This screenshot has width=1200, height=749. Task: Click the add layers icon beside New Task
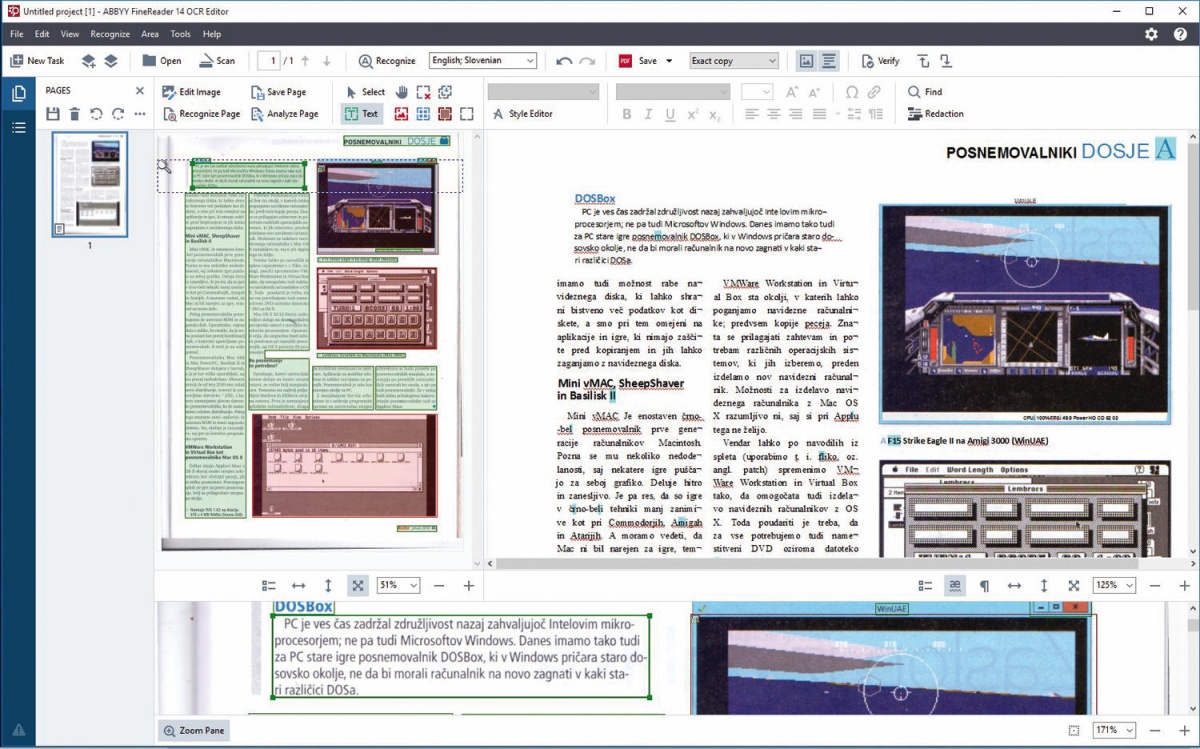click(88, 61)
